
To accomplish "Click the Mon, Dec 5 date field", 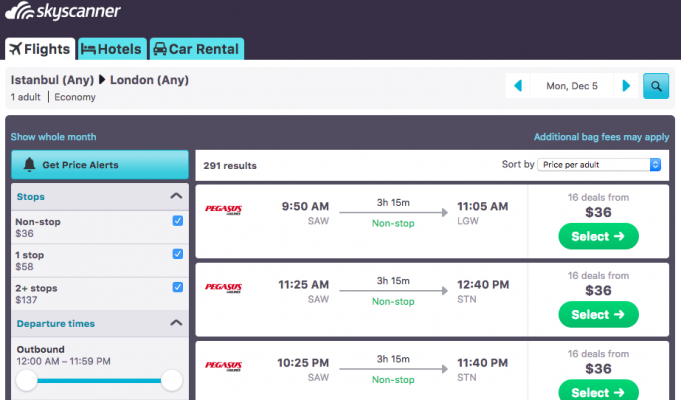I will [x=571, y=86].
